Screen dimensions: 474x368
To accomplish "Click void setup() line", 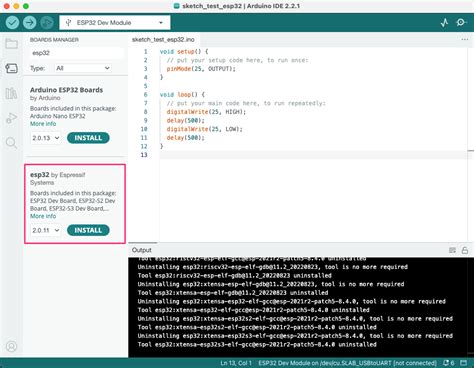I will (184, 52).
